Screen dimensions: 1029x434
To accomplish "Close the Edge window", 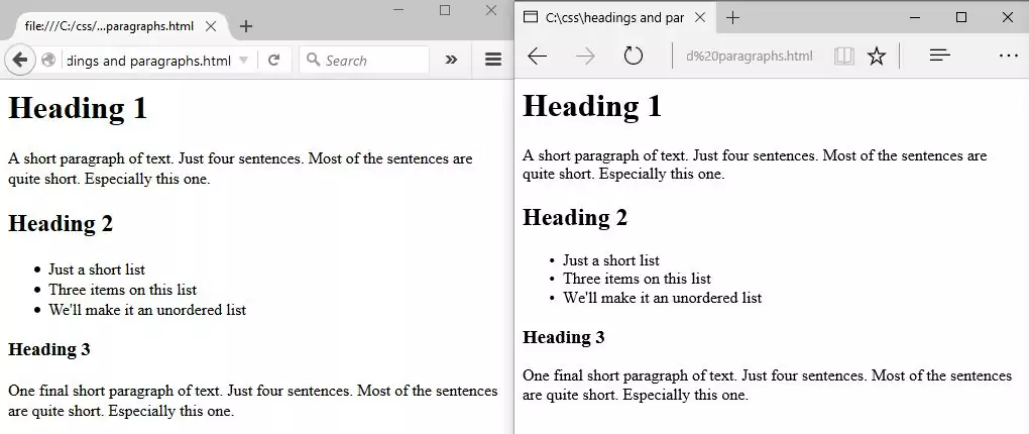I will [1007, 18].
